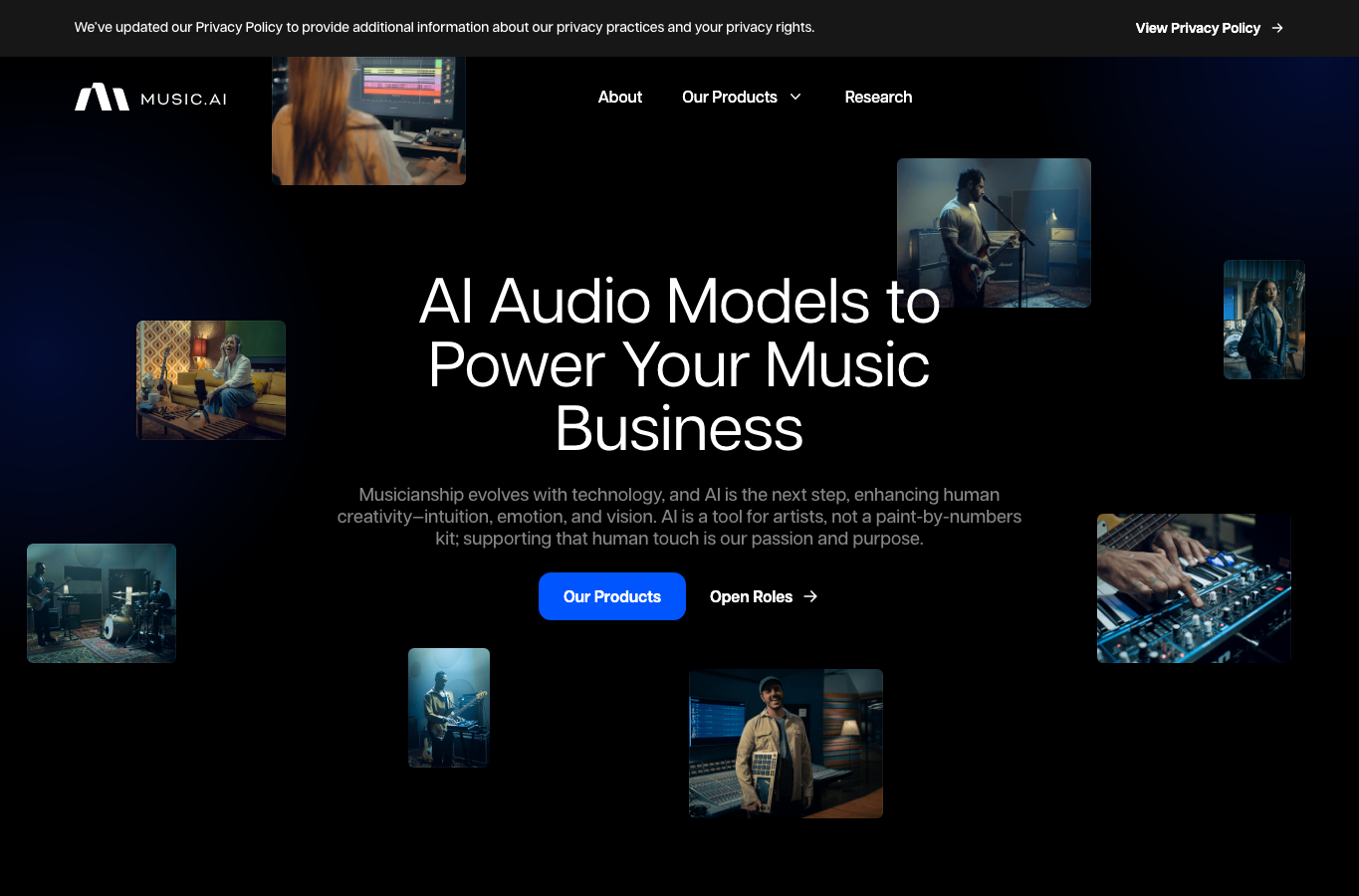The height and width of the screenshot is (896, 1359).
Task: Click the woman in denim jacket portrait
Action: click(x=1263, y=320)
